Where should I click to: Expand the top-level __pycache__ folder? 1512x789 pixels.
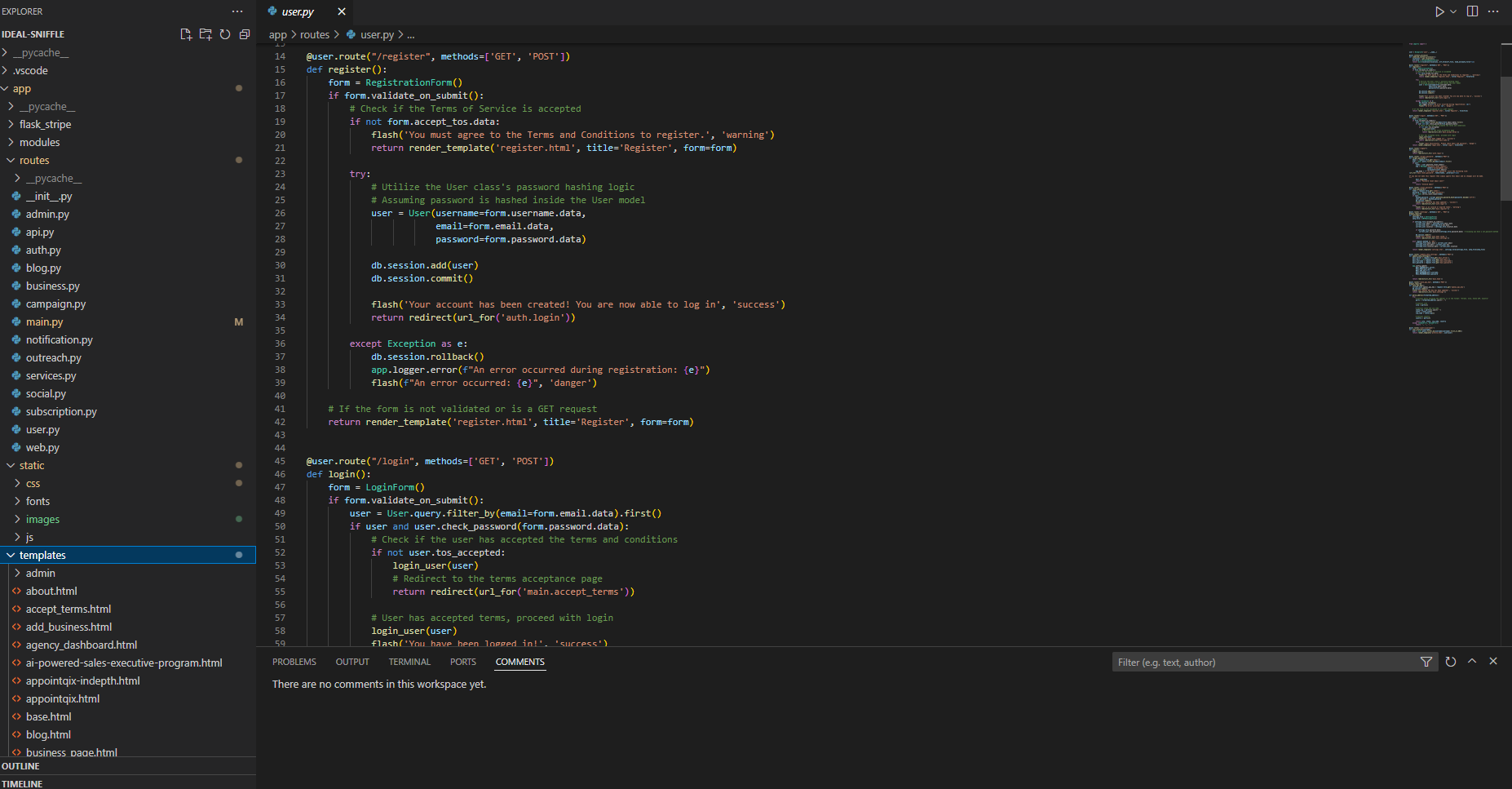(128, 52)
